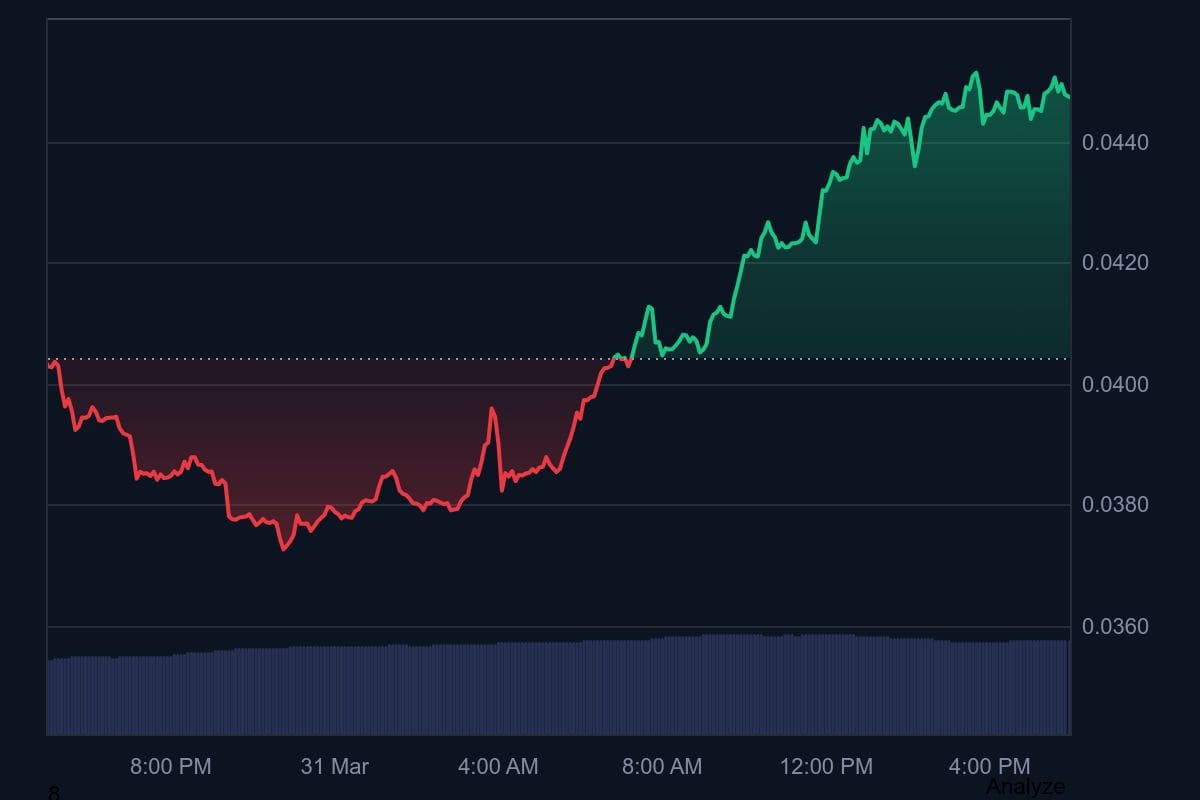Select the 12:00 PM time marker
This screenshot has height=800, width=1200.
826,767
